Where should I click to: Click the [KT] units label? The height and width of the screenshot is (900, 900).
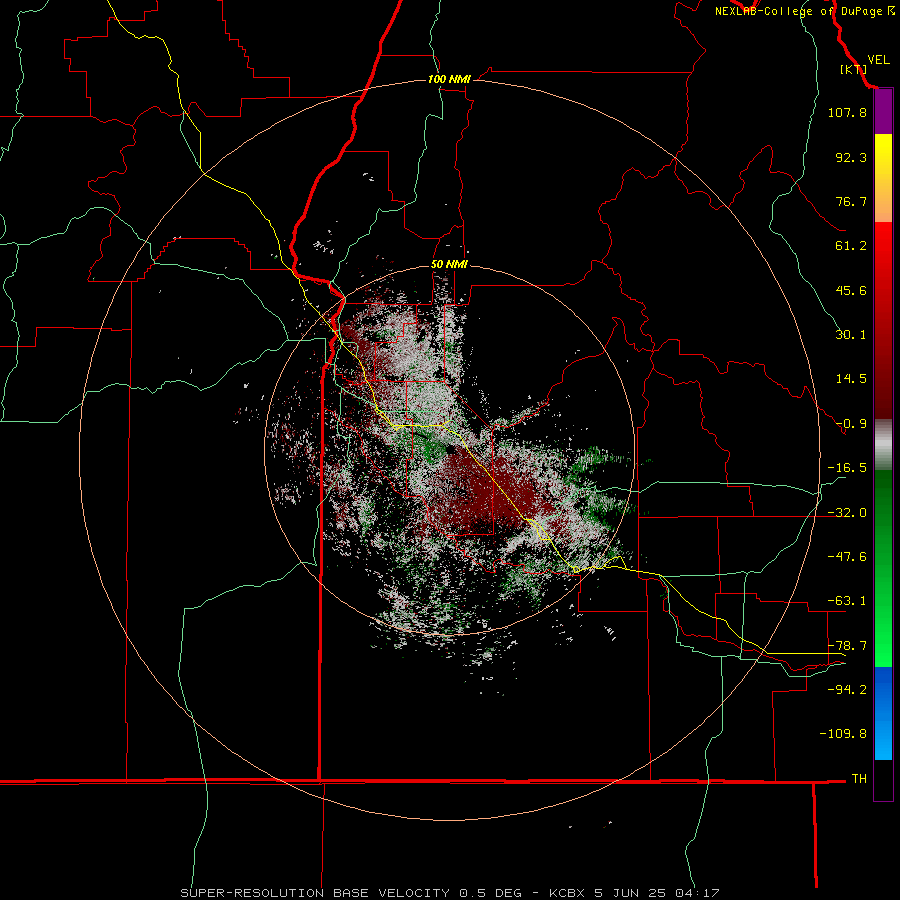(853, 70)
